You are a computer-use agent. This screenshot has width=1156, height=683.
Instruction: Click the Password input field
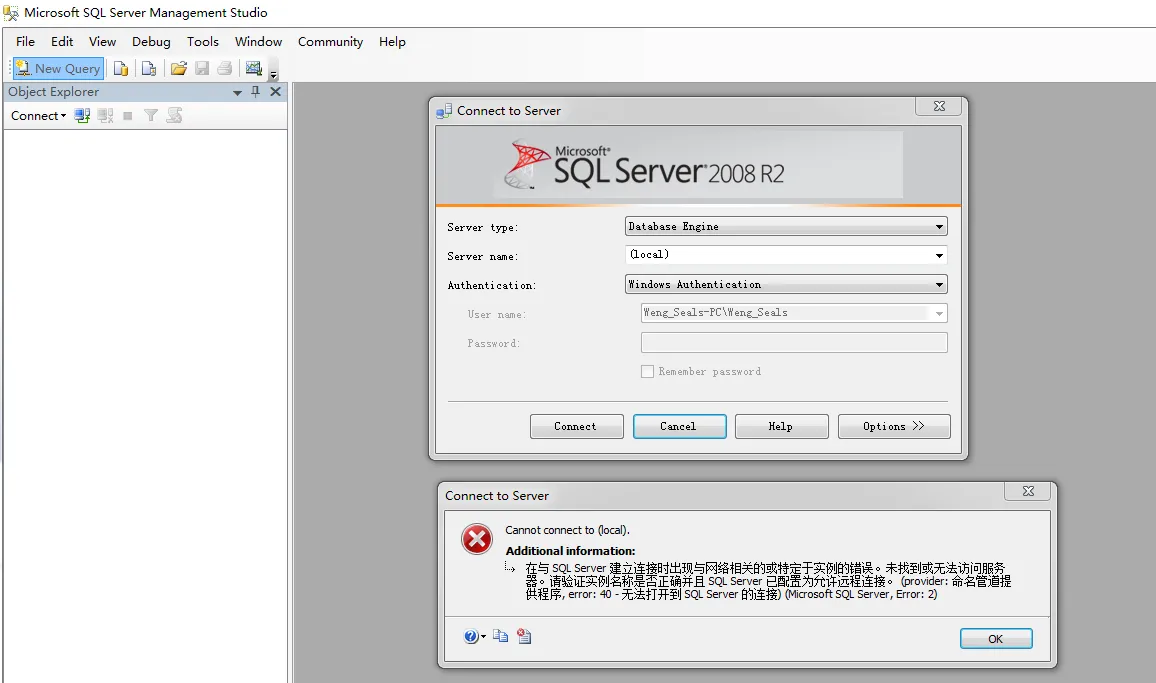(794, 342)
